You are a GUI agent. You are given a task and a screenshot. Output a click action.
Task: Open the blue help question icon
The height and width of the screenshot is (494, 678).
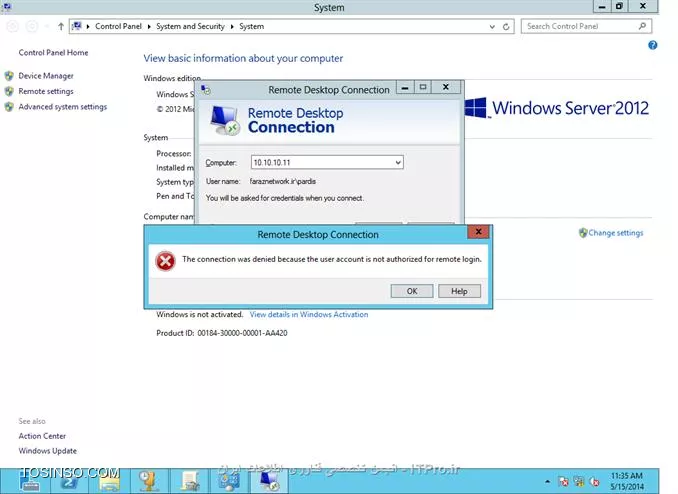pyautogui.click(x=652, y=45)
